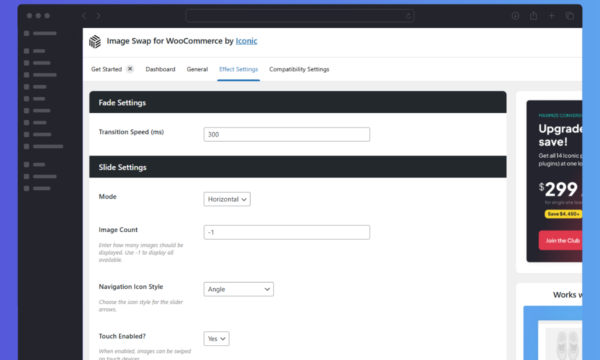This screenshot has height=360, width=600.
Task: Click the Fade Settings section header
Action: [x=298, y=102]
